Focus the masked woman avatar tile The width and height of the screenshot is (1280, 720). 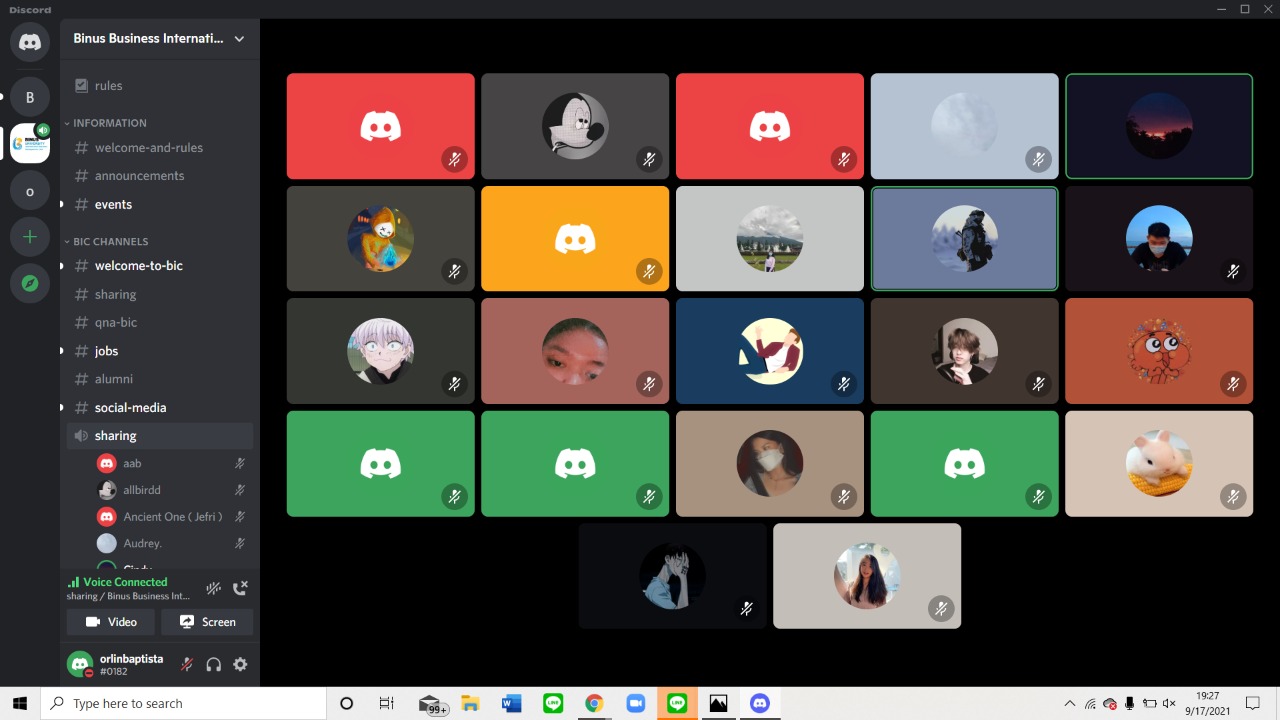[x=770, y=464]
